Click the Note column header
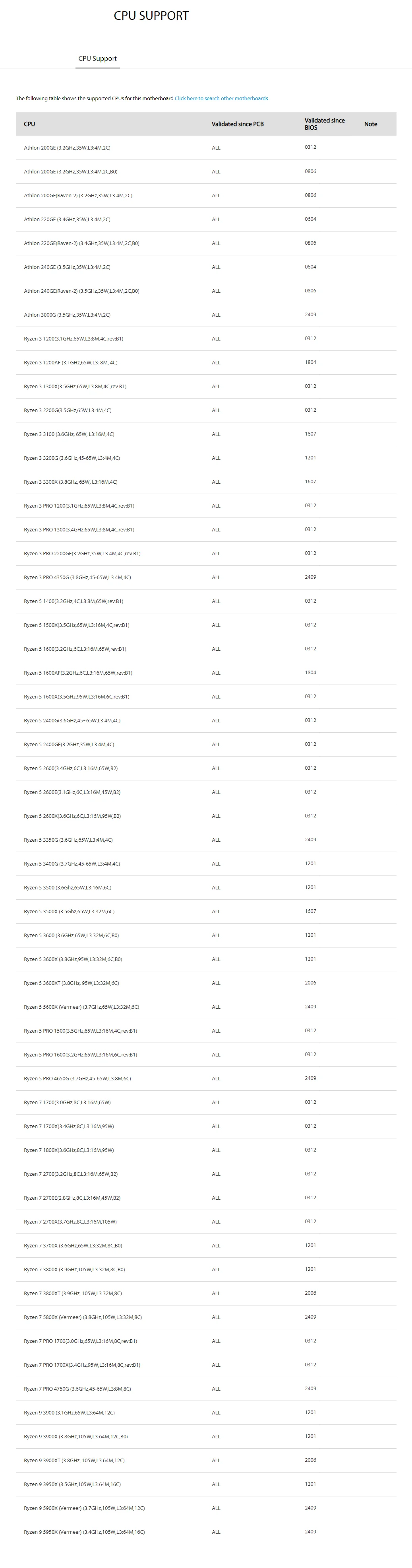 (371, 124)
